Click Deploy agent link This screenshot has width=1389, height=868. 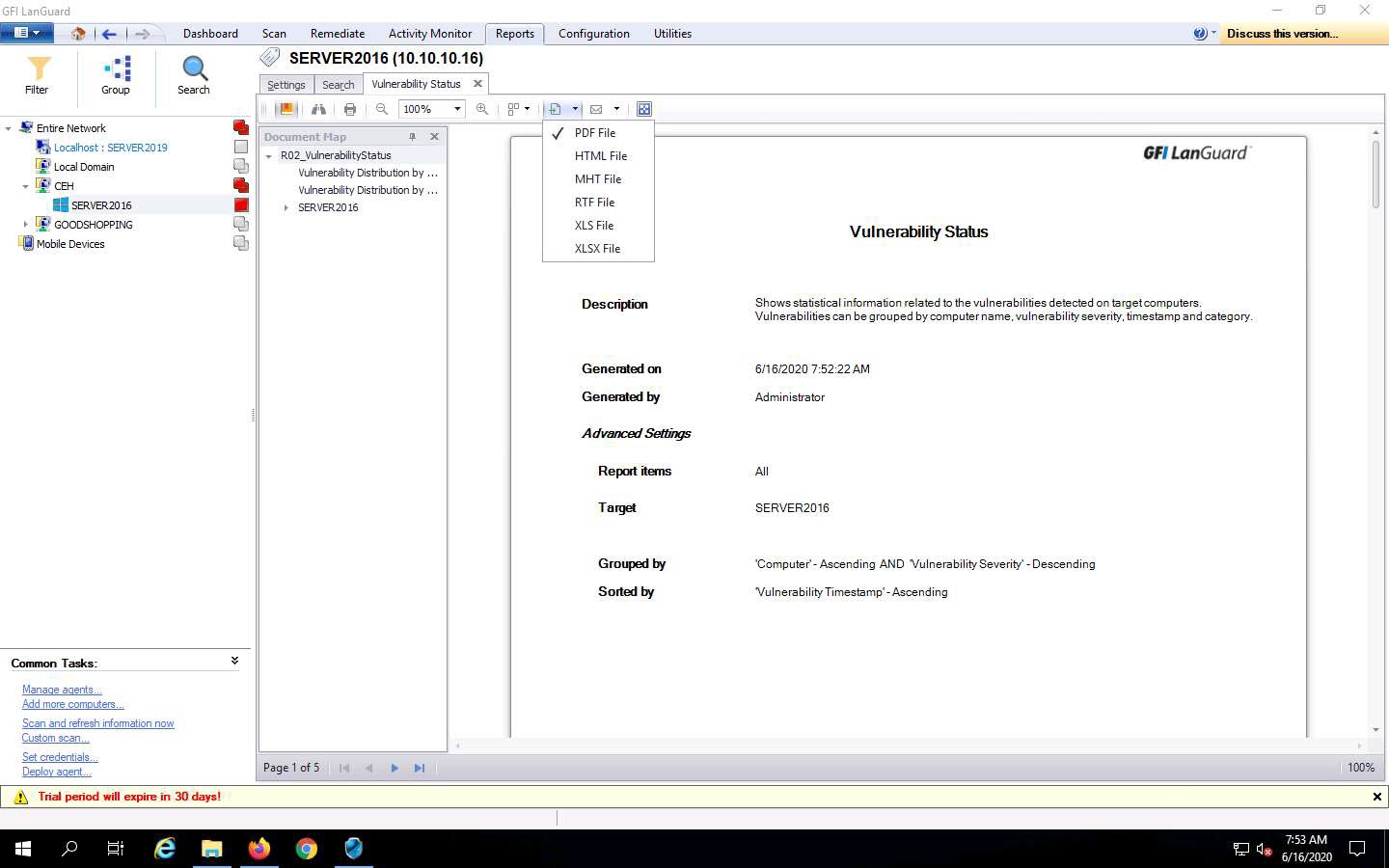(57, 772)
